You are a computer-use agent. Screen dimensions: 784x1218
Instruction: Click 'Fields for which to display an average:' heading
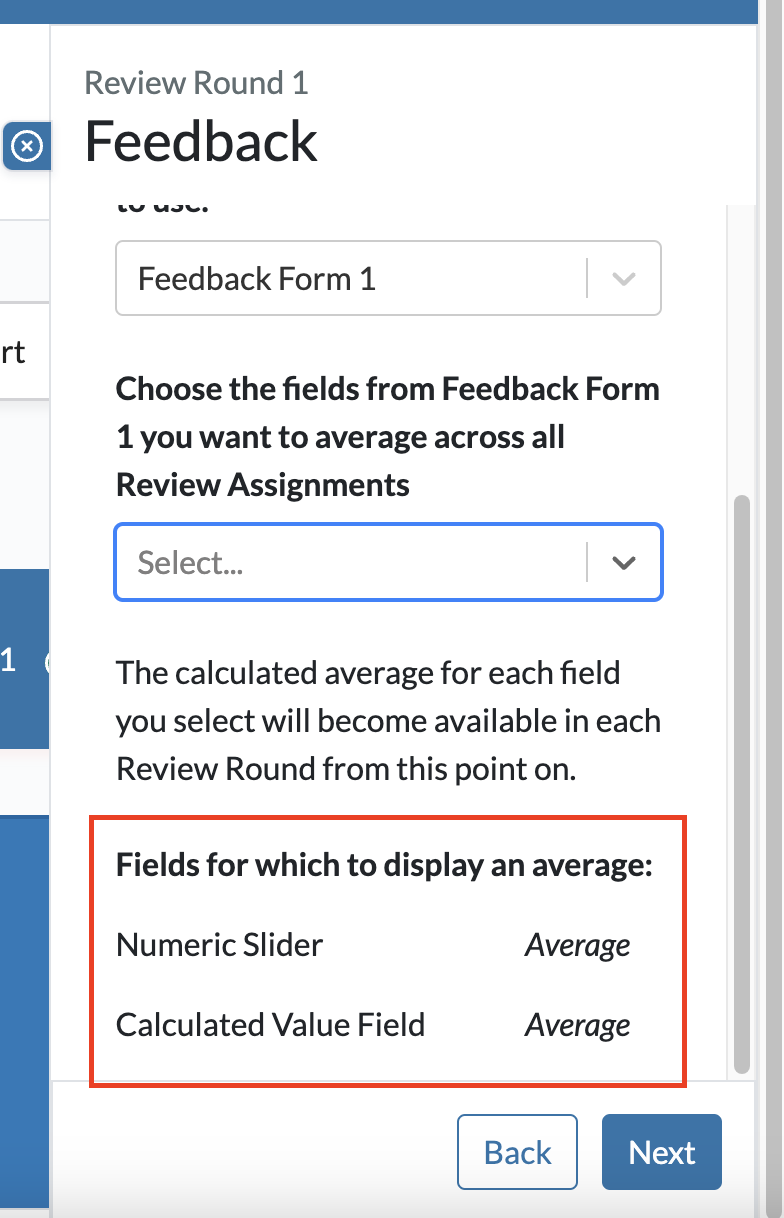point(384,865)
